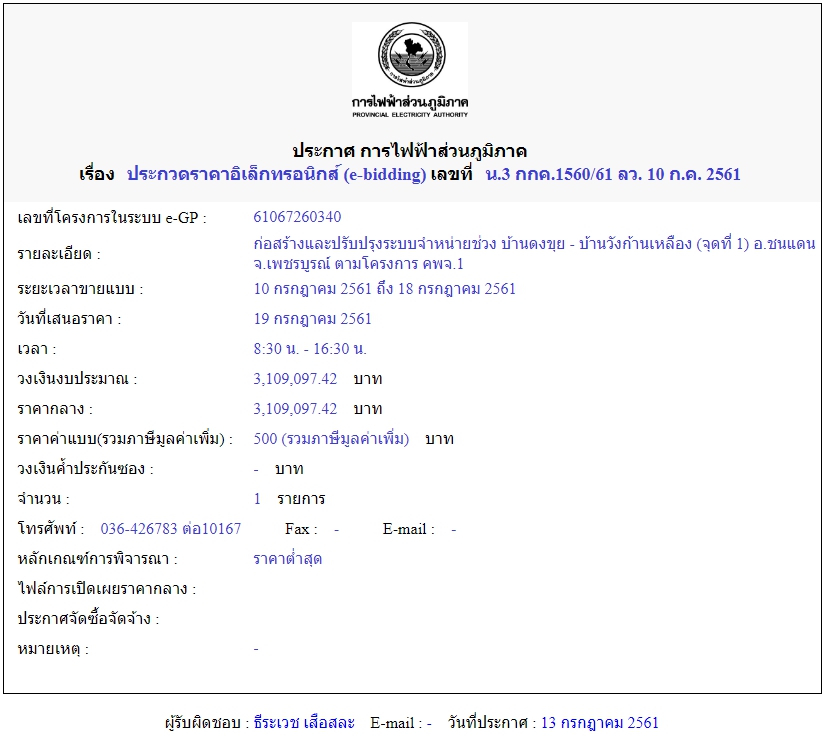Viewport: 826px width, 738px height.
Task: Select label 'หลักเกณฑ์การพิจารณา :'
Action: (97, 559)
